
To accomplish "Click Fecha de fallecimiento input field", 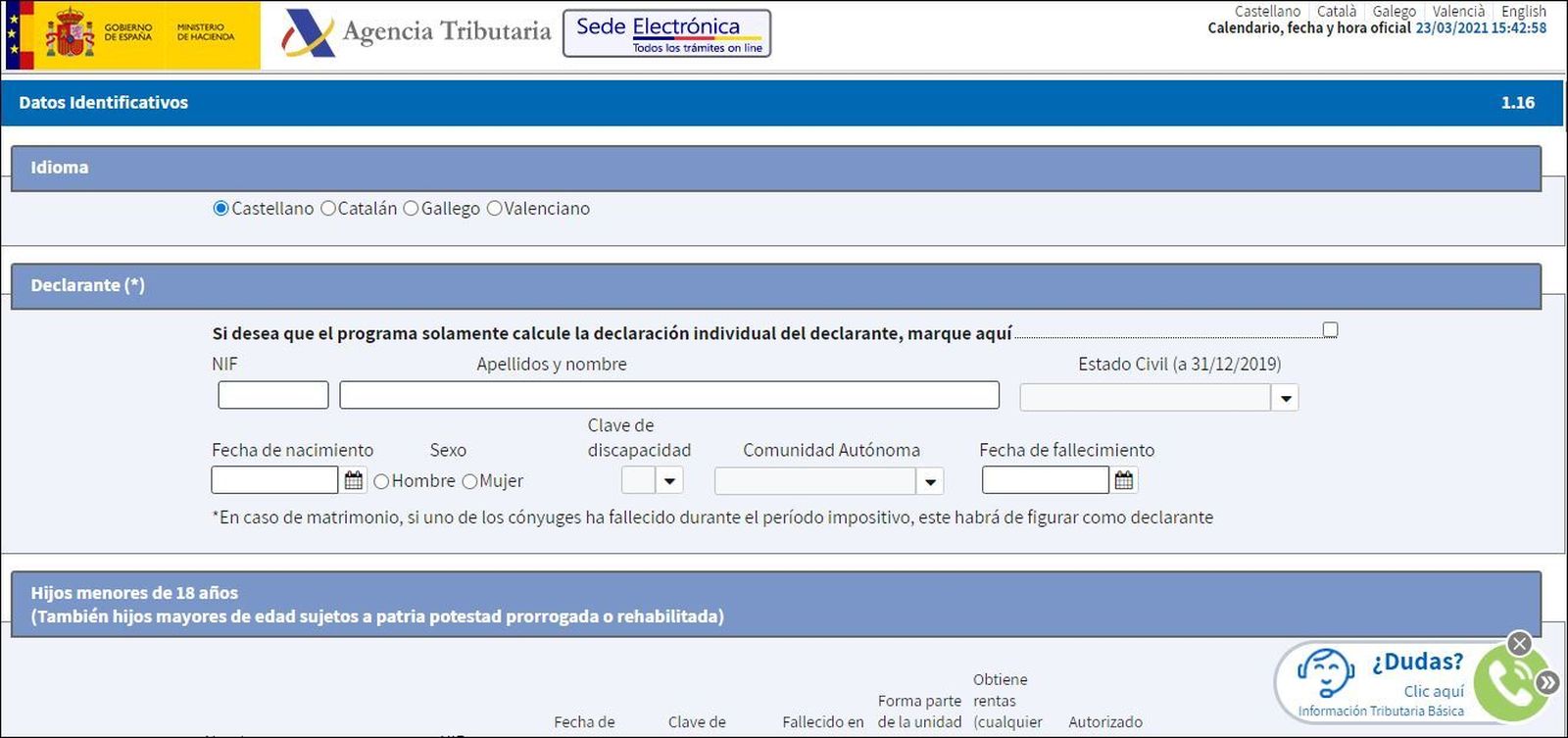I will tap(1046, 480).
